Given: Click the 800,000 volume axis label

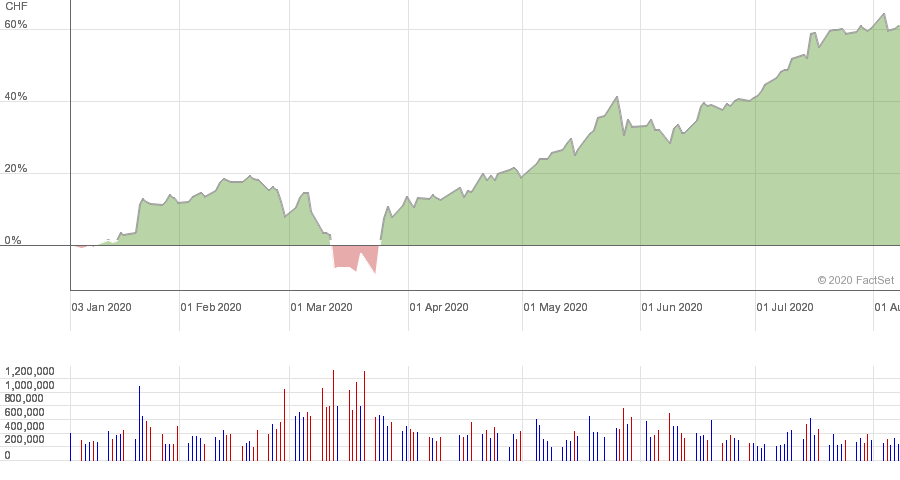Looking at the screenshot, I should tap(41, 398).
